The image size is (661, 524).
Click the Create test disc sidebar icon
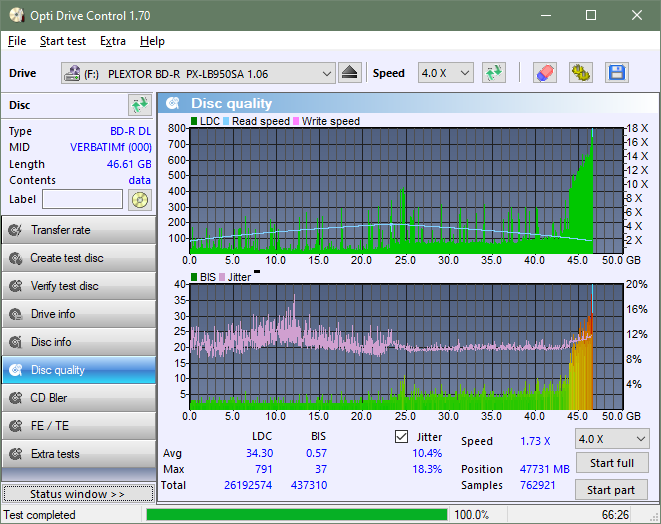(x=16, y=258)
